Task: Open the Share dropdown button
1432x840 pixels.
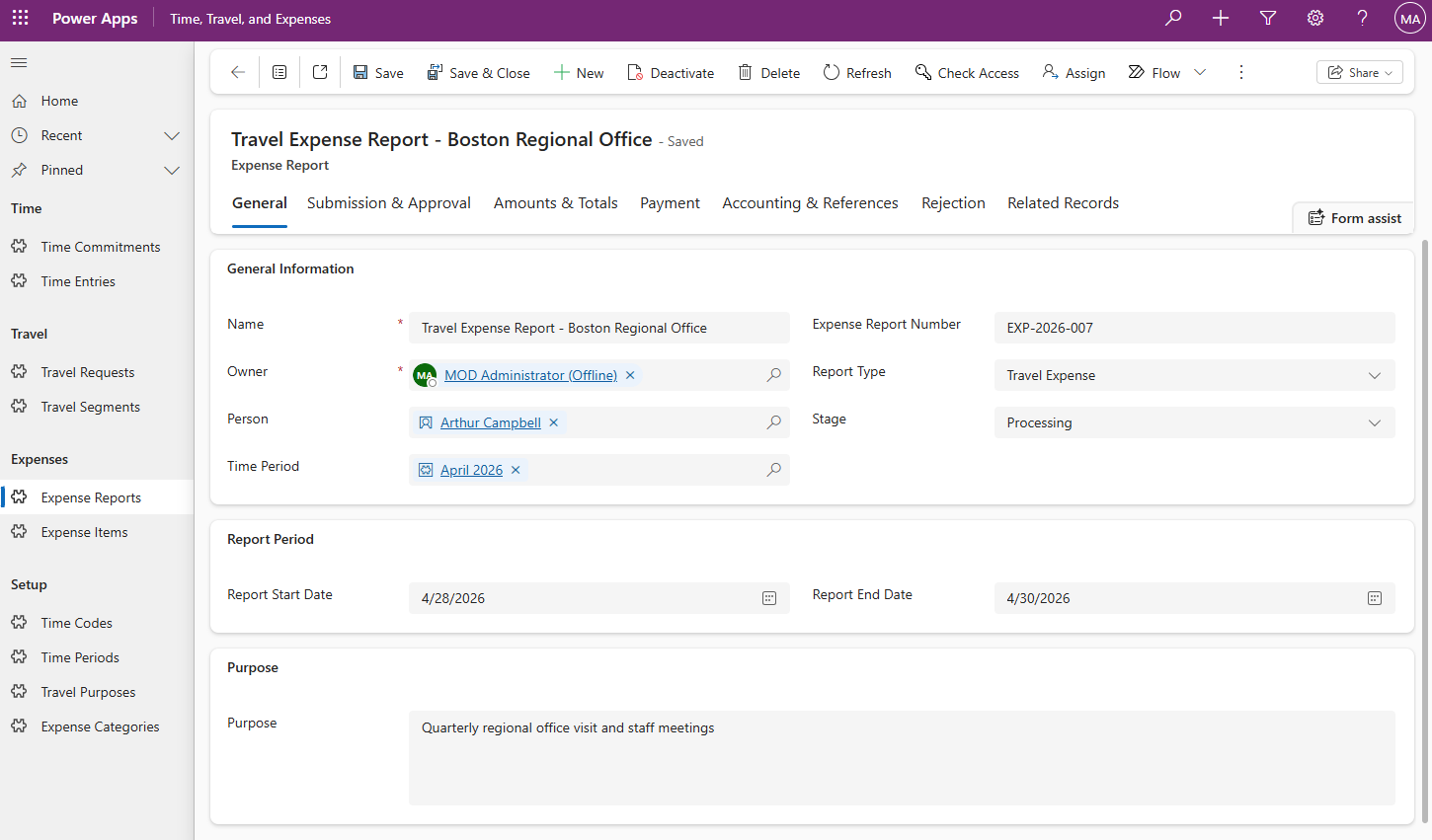Action: point(1360,72)
